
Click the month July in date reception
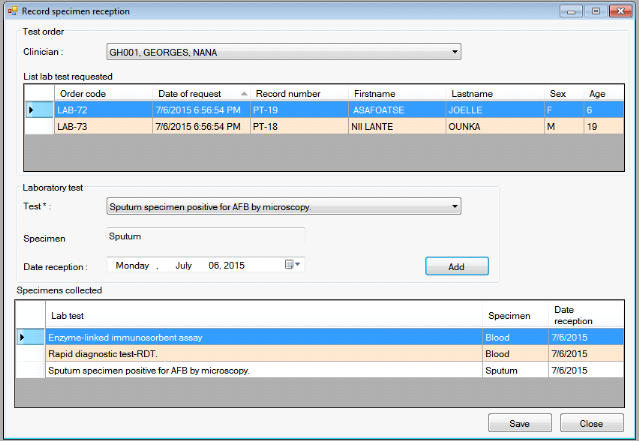coord(183,265)
